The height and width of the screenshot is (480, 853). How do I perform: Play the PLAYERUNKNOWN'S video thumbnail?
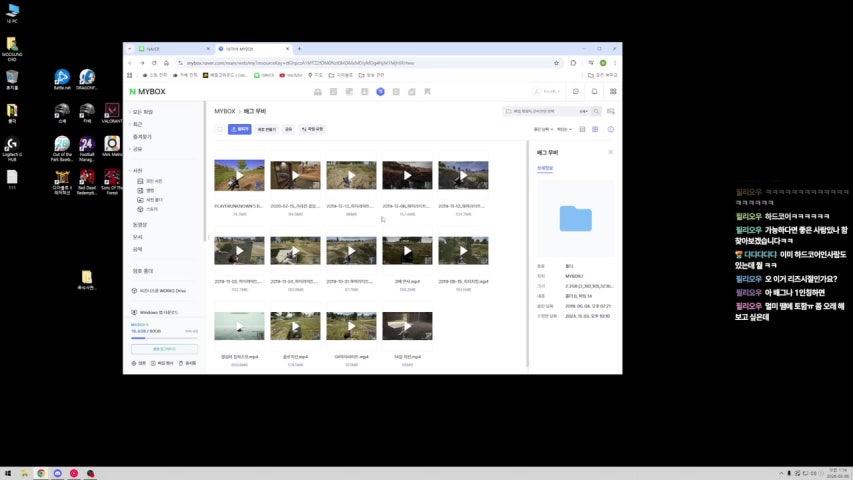point(239,175)
